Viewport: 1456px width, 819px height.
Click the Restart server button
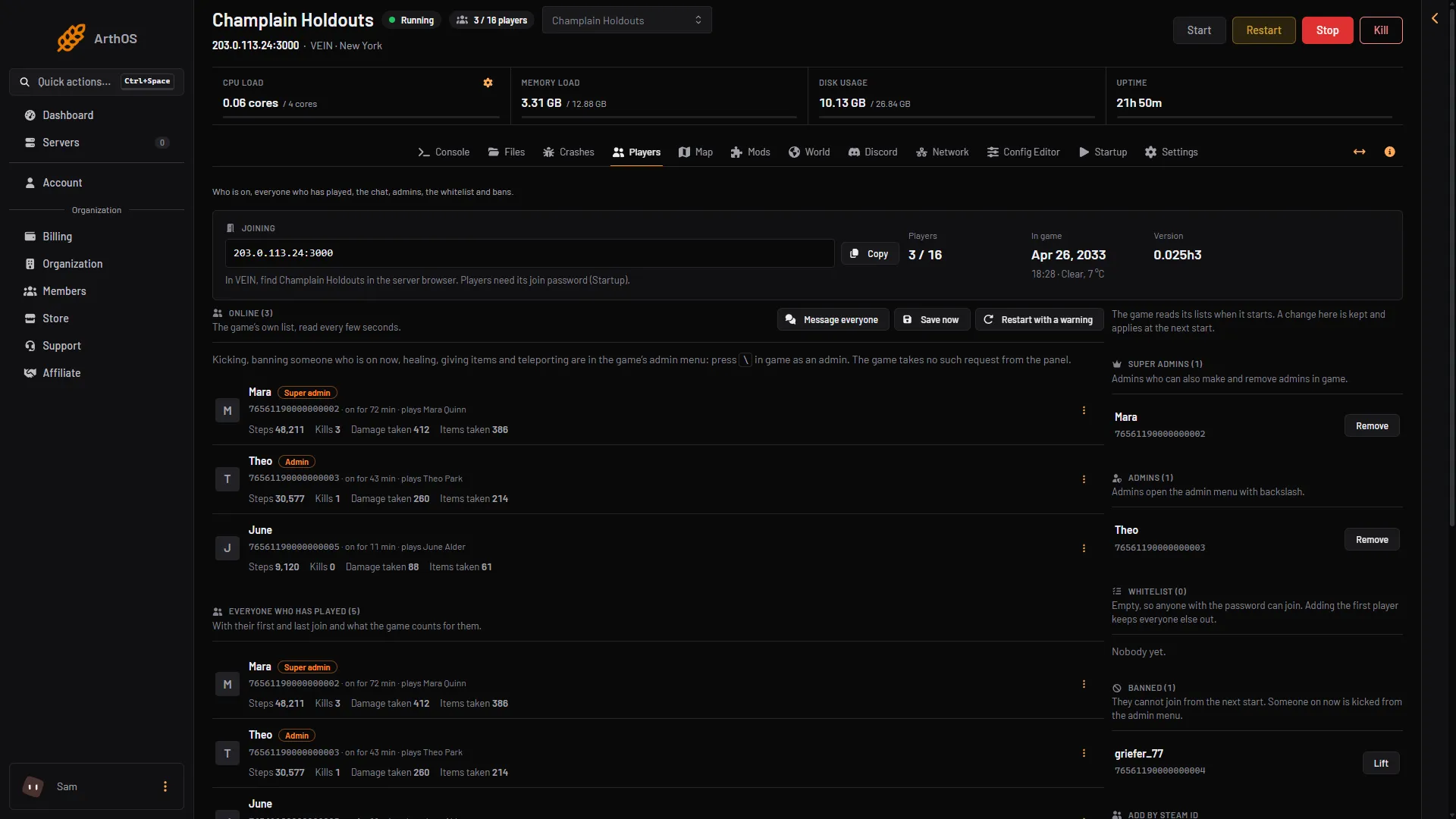1263,30
